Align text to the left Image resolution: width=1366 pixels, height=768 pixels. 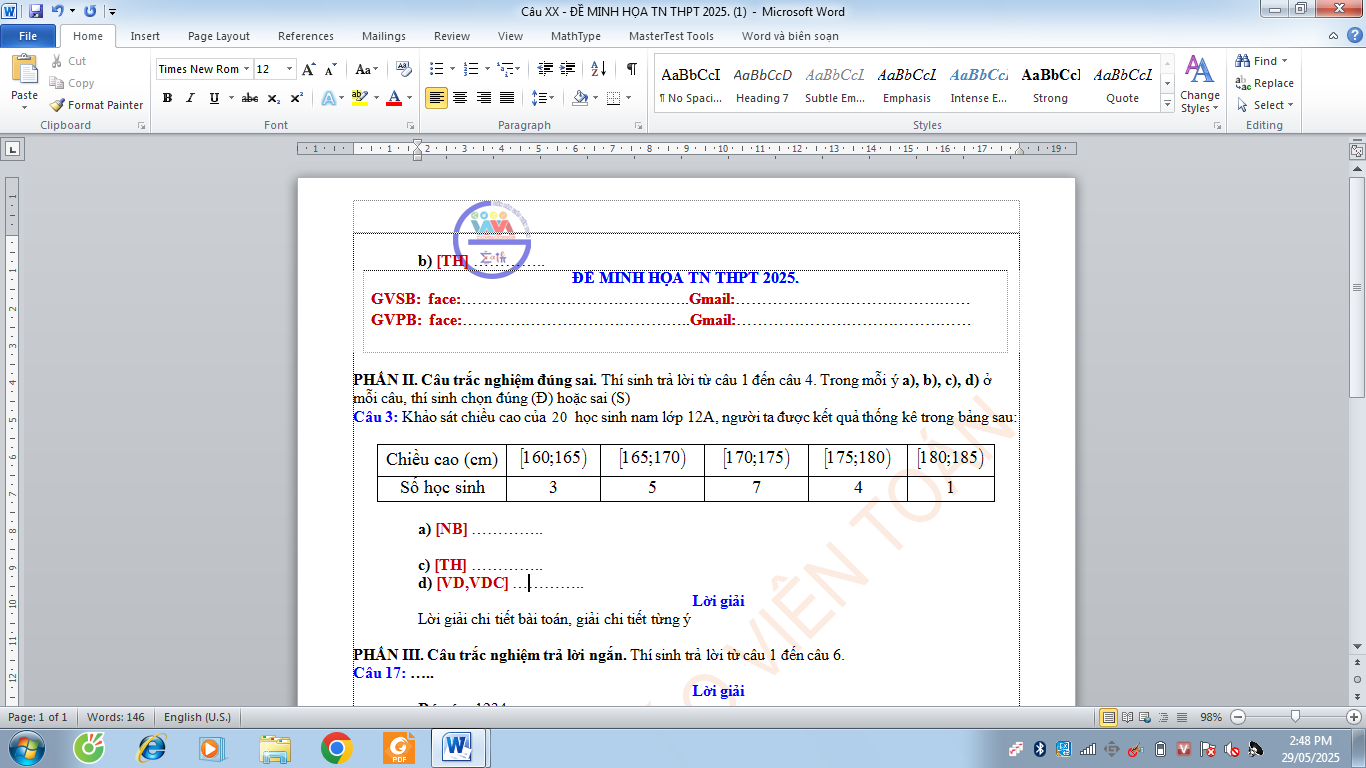click(436, 98)
